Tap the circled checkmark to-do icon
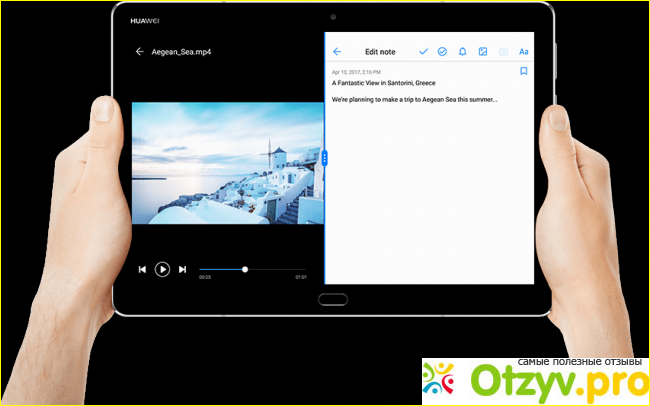This screenshot has height=406, width=650. coord(442,51)
